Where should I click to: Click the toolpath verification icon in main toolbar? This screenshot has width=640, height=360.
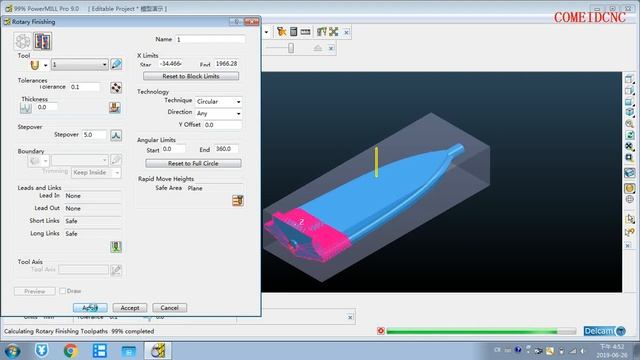click(322, 31)
